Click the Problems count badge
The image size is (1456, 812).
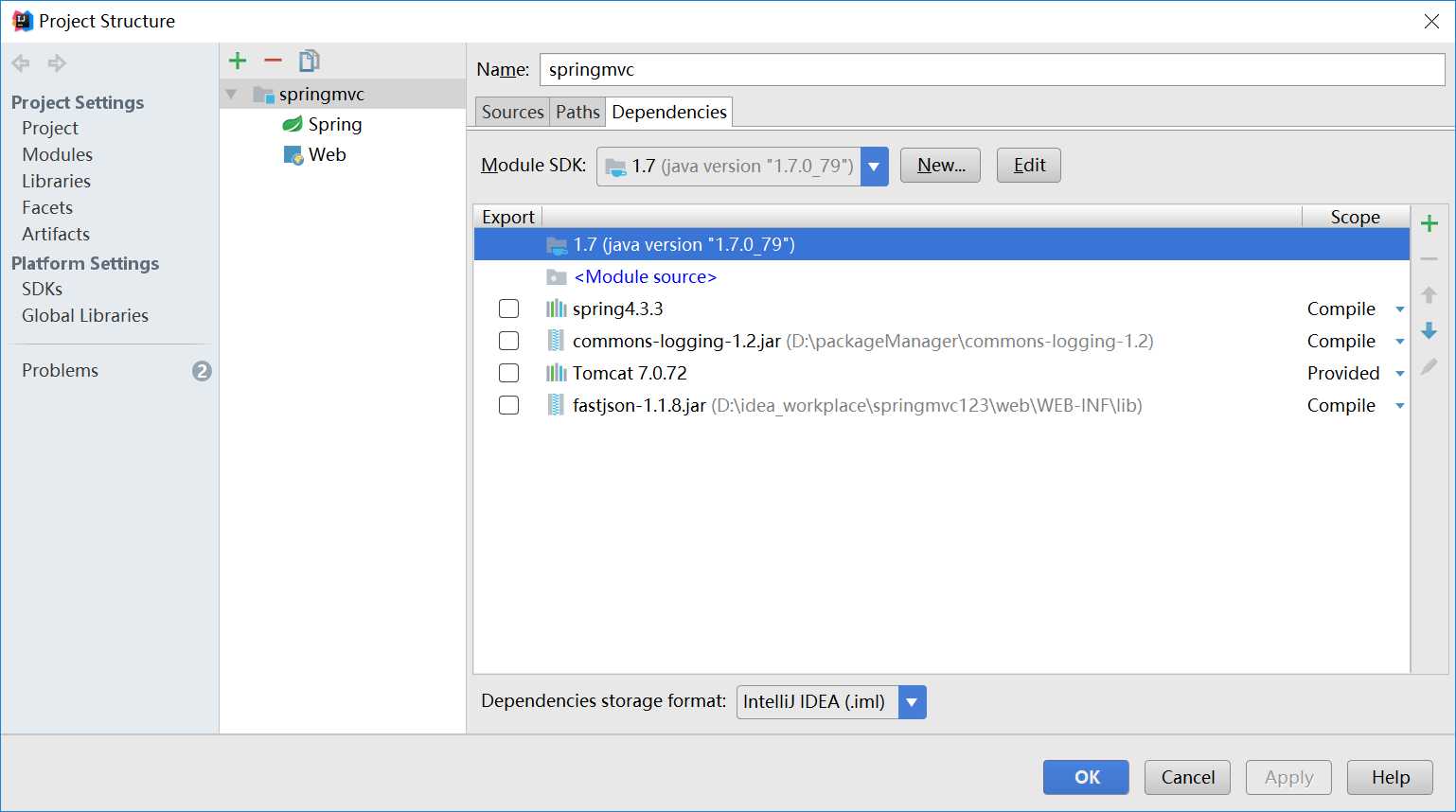(202, 371)
